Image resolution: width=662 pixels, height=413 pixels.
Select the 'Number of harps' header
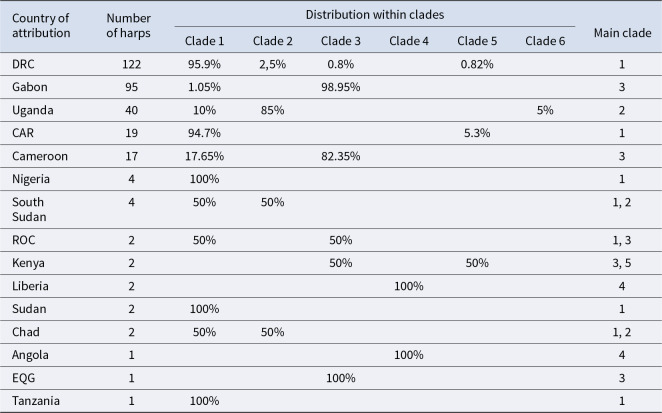pyautogui.click(x=128, y=26)
